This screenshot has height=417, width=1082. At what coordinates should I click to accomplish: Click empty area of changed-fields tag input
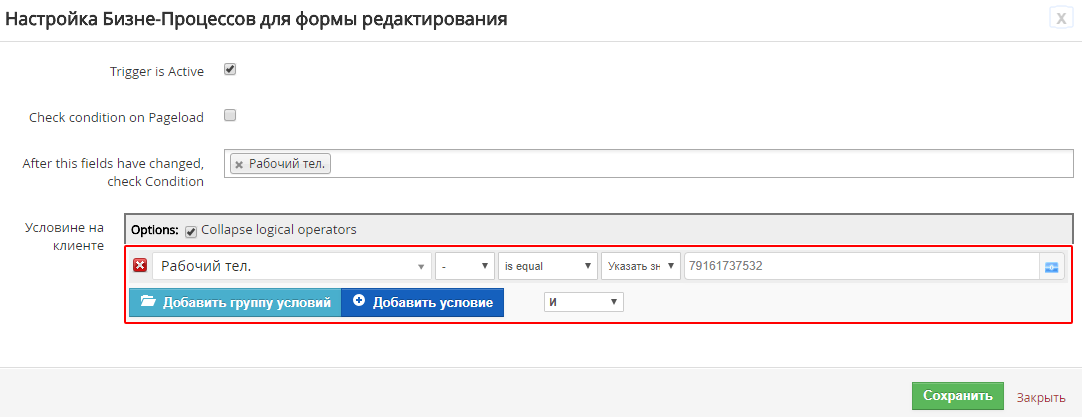[x=700, y=164]
